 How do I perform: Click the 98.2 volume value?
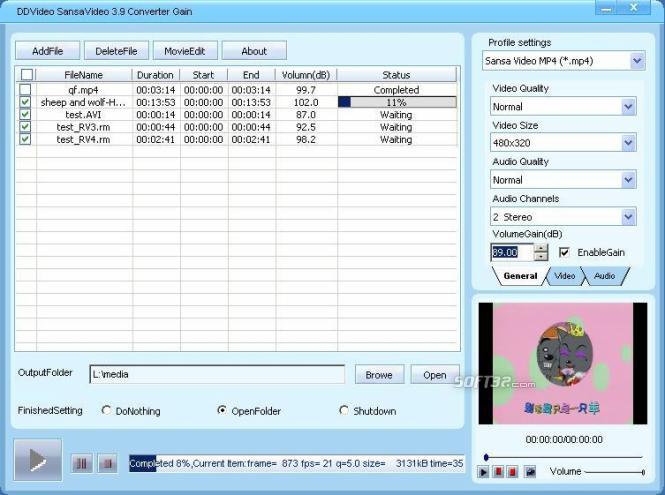click(x=306, y=139)
